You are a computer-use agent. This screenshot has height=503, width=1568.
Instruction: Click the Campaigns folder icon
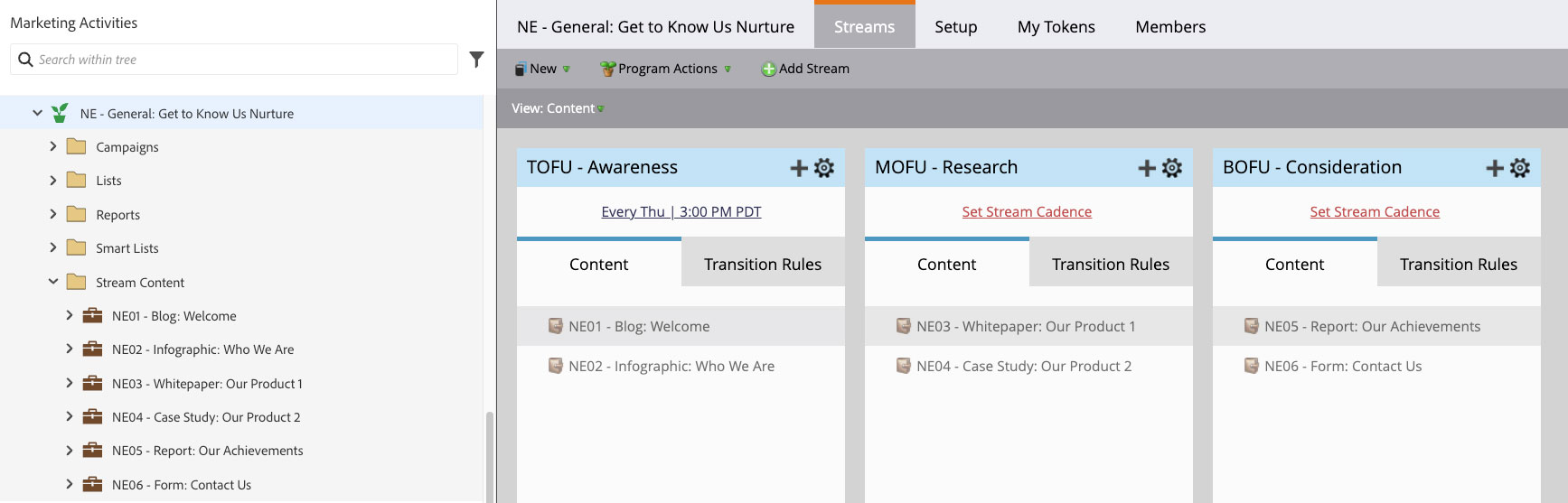pos(77,146)
